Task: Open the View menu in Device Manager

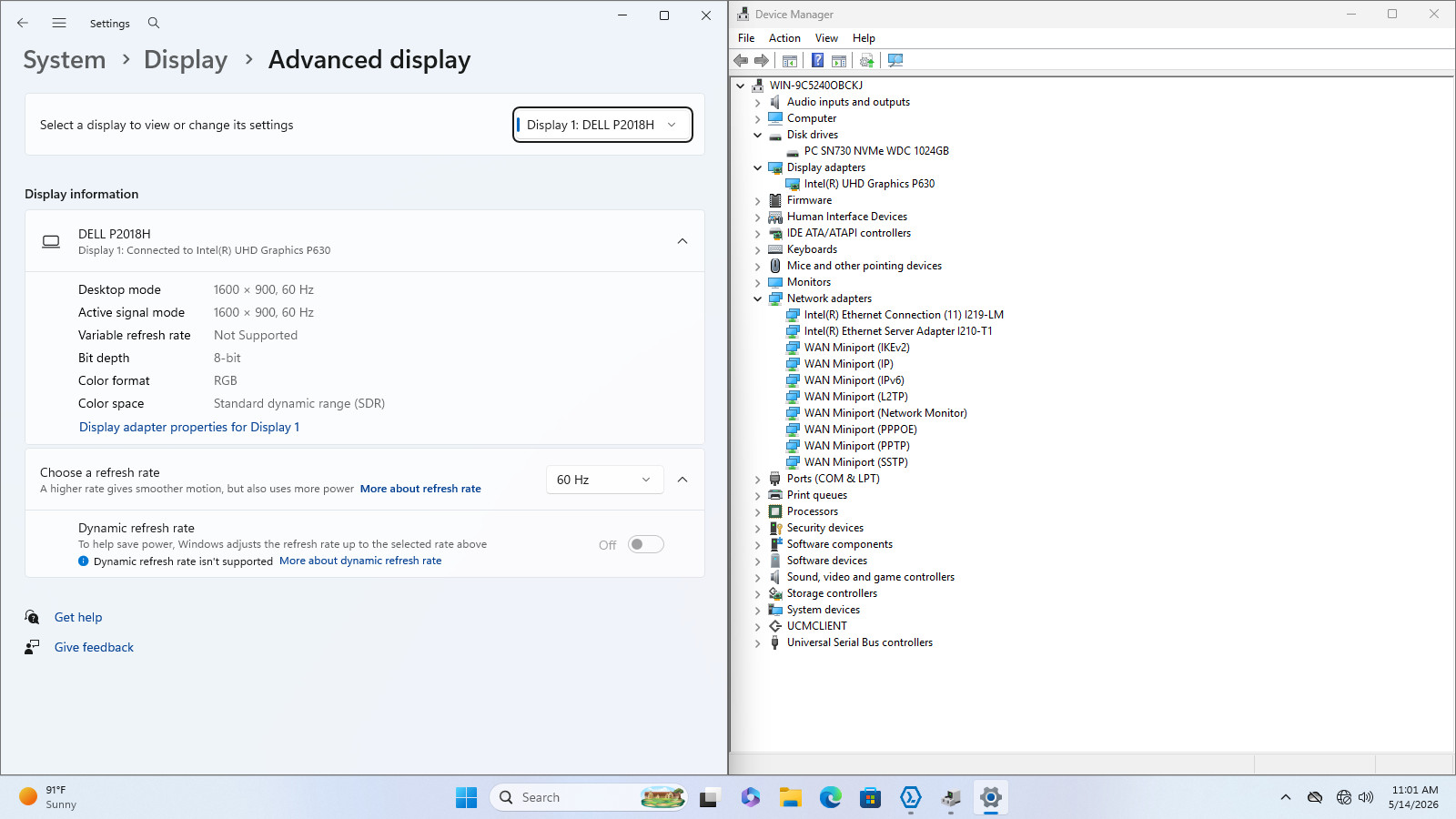Action: click(x=826, y=38)
